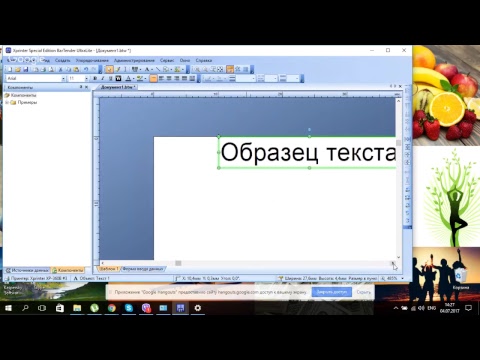Image resolution: width=480 pixels, height=360 pixels.
Task: Align text center
Action: [169, 78]
